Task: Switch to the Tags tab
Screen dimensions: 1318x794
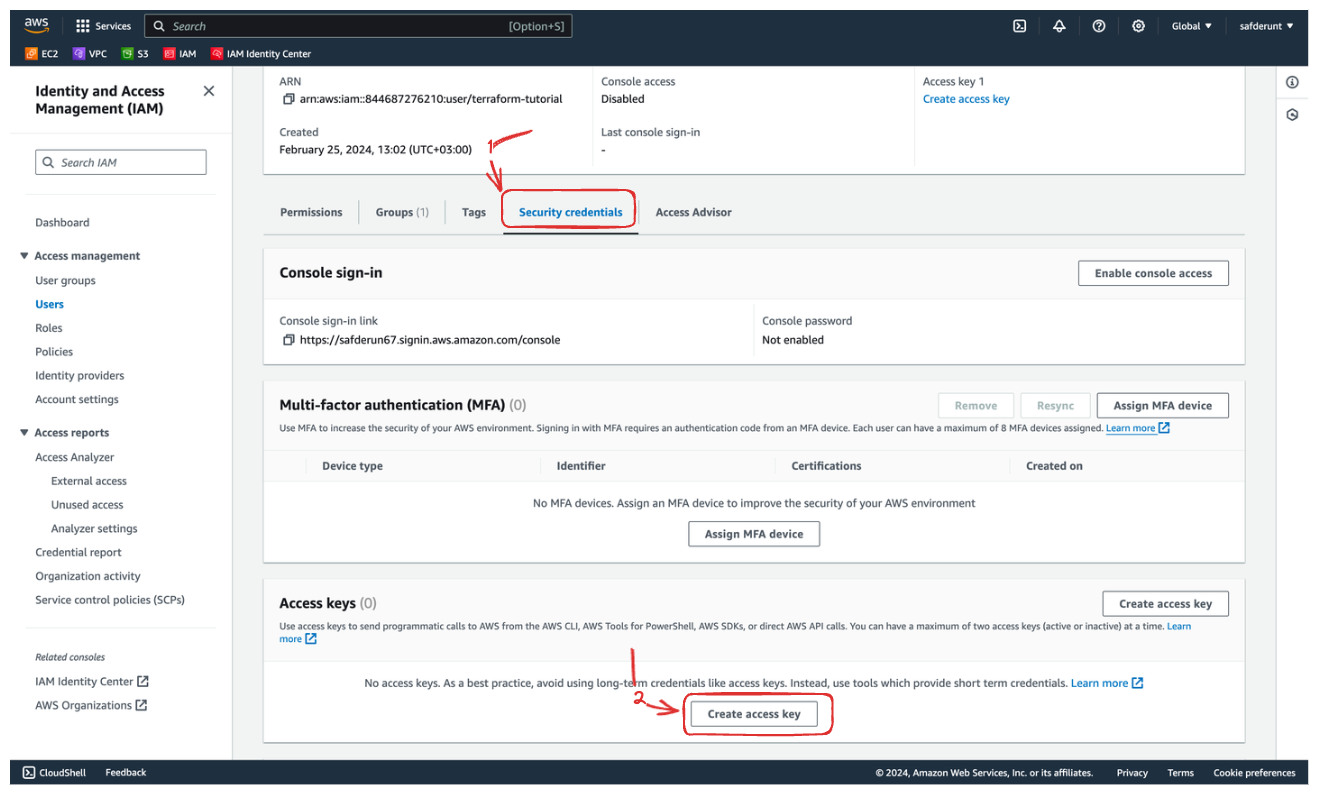Action: (474, 212)
